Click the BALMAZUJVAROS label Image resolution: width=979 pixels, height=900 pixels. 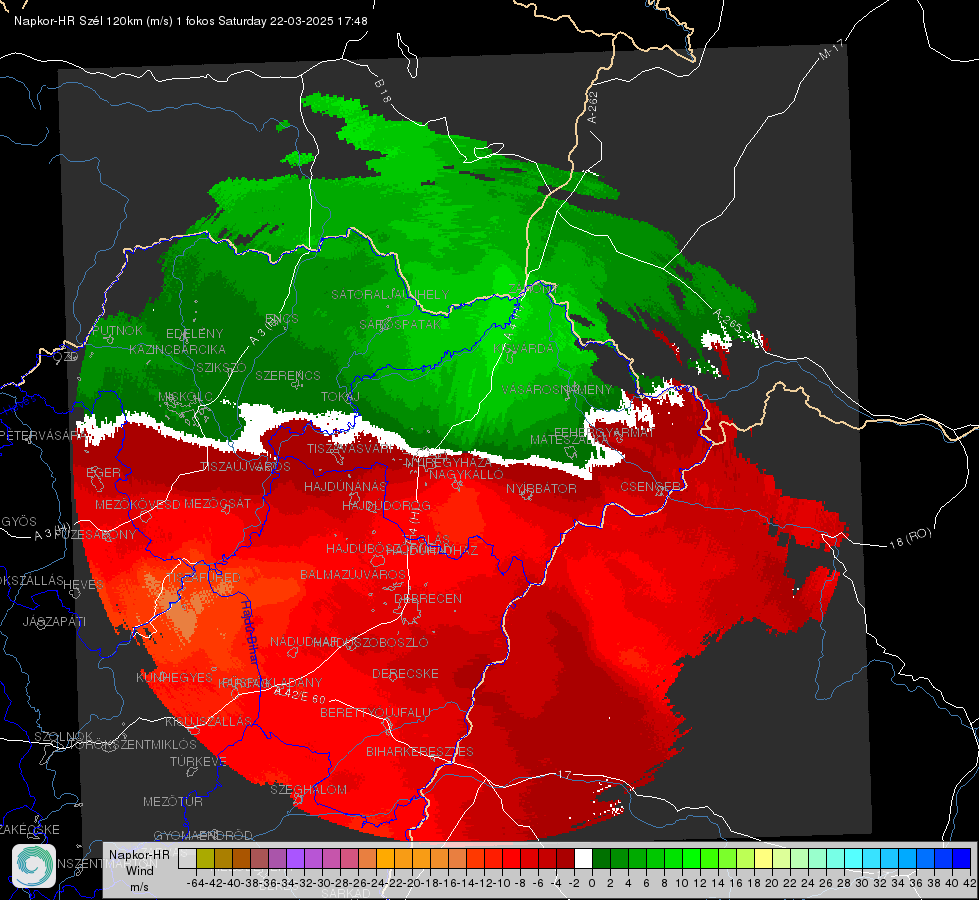(x=353, y=574)
